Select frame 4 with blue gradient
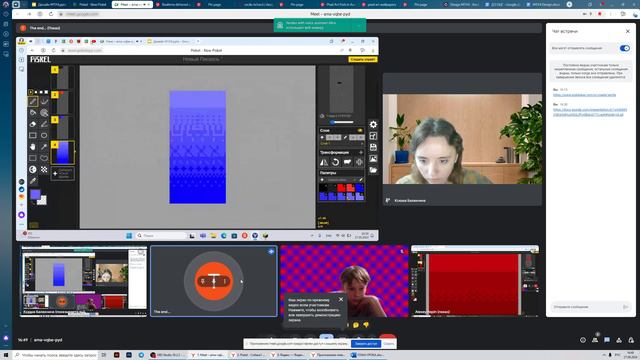The height and width of the screenshot is (360, 640). (62, 152)
